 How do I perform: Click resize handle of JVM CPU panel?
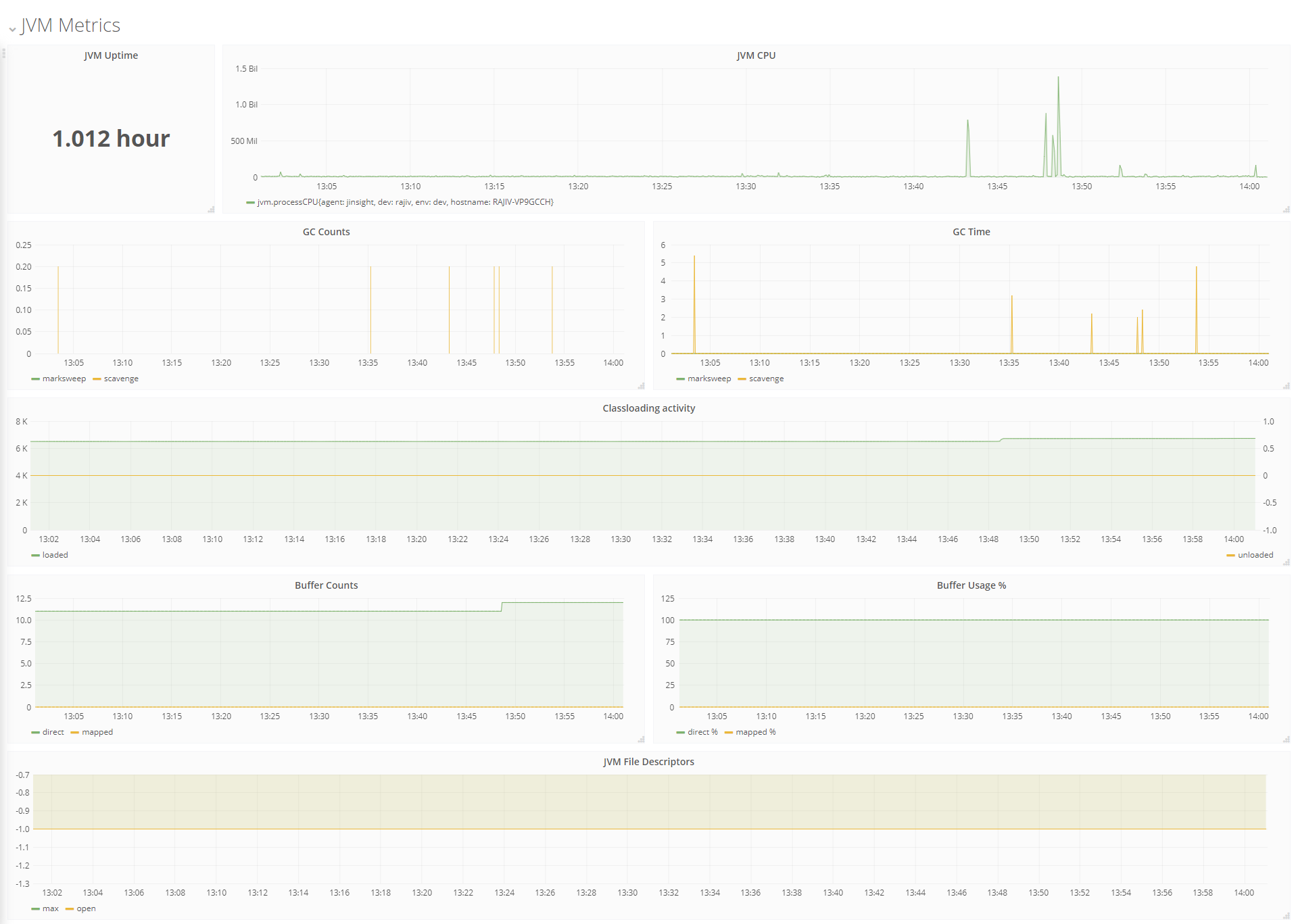1286,210
